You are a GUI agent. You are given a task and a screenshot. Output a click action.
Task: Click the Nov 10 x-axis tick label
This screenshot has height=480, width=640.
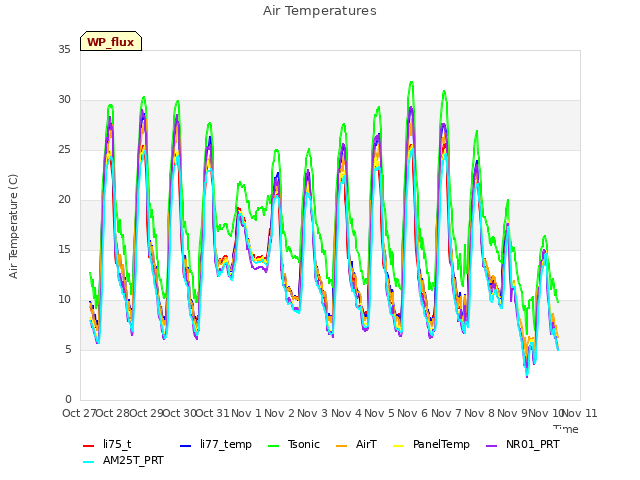click(546, 413)
